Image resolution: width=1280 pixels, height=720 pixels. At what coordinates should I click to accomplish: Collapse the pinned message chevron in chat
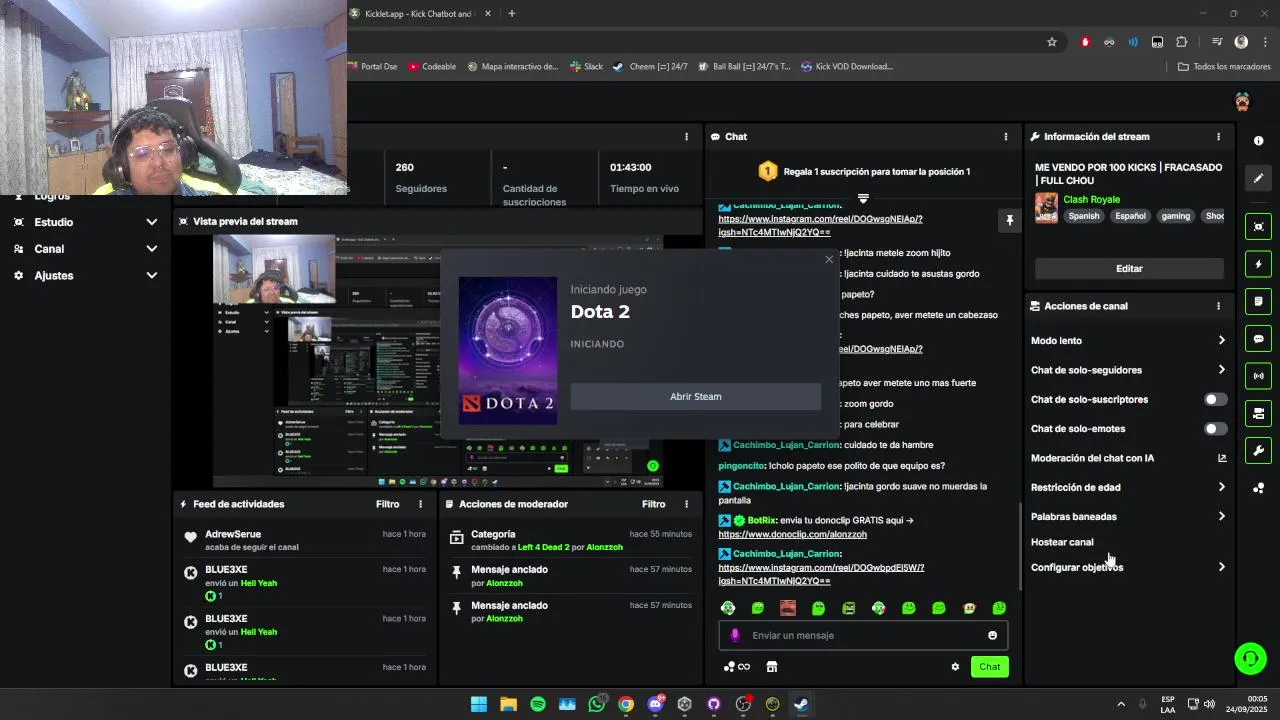click(x=863, y=199)
